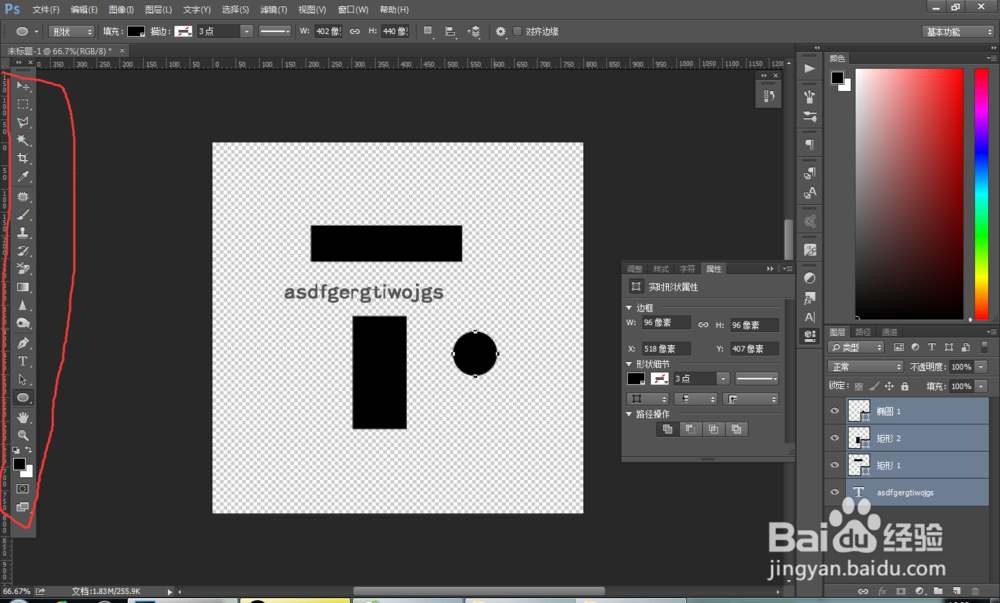The width and height of the screenshot is (1000, 603).
Task: Select the Magic Wand tool
Action: [23, 140]
